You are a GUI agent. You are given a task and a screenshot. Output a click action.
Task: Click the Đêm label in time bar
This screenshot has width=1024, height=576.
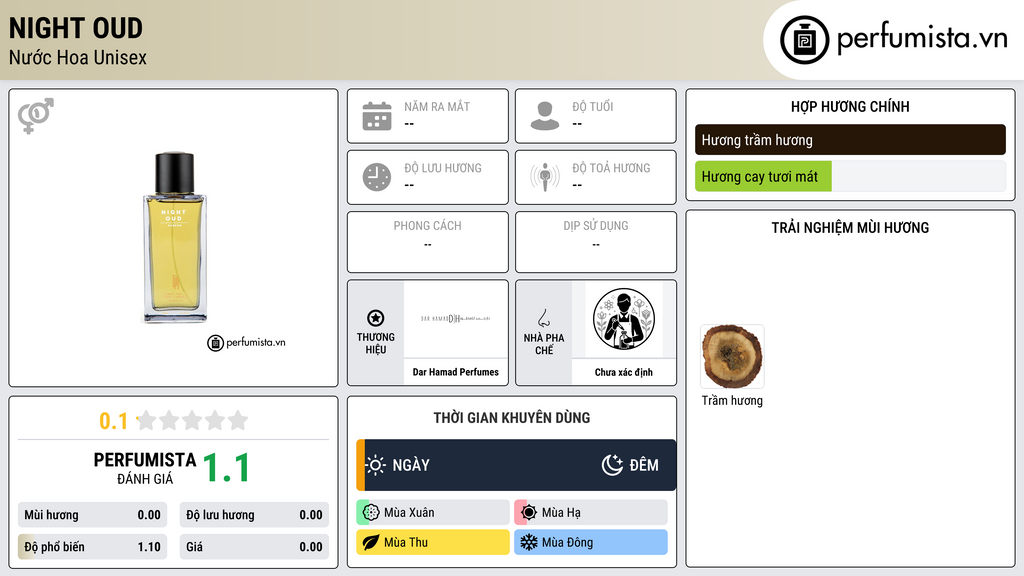click(644, 465)
